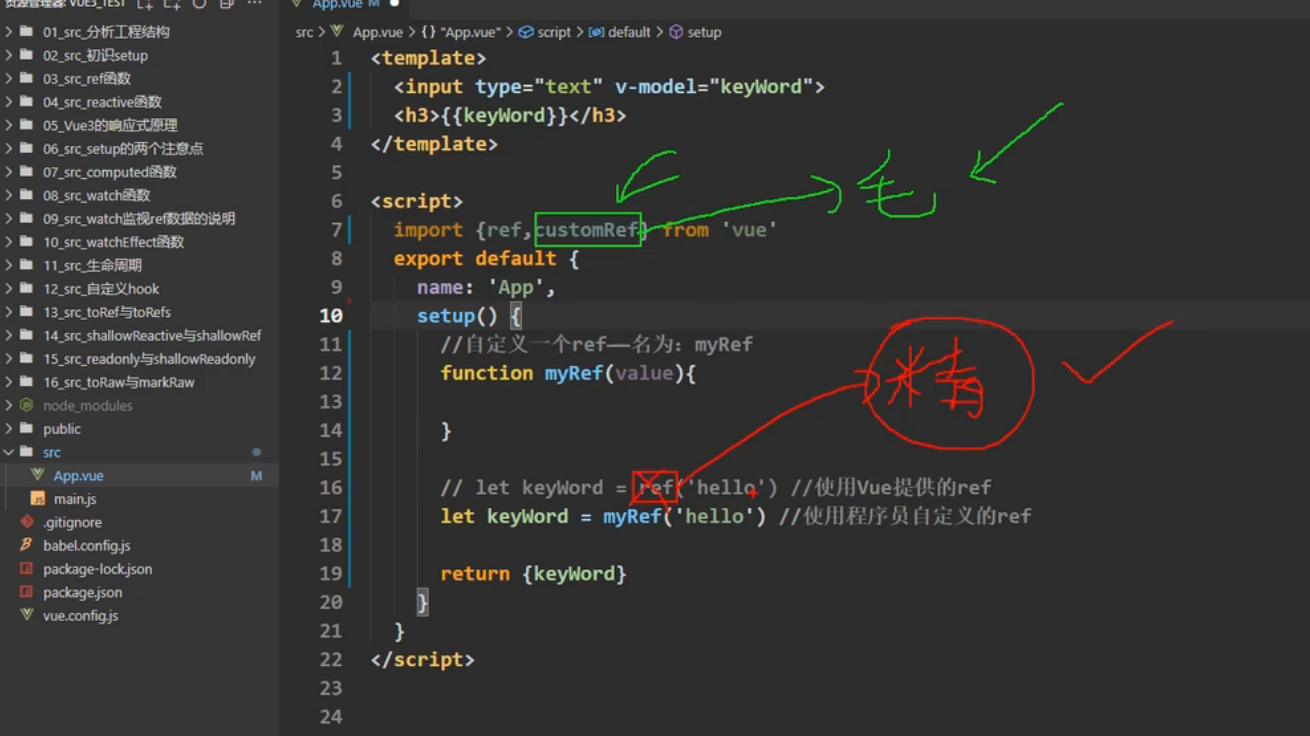Click the npm icon beside package.json
The width and height of the screenshot is (1310, 736).
(x=27, y=592)
